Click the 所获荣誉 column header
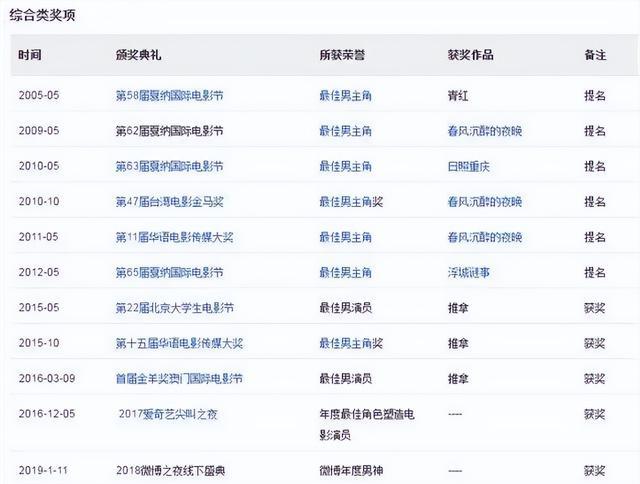This screenshot has width=640, height=484. point(342,55)
